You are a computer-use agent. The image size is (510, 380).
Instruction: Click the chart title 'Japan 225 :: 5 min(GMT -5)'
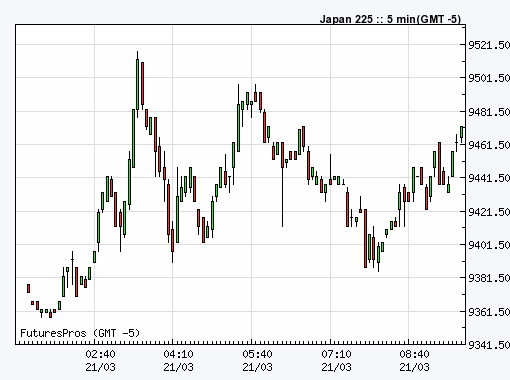390,19
